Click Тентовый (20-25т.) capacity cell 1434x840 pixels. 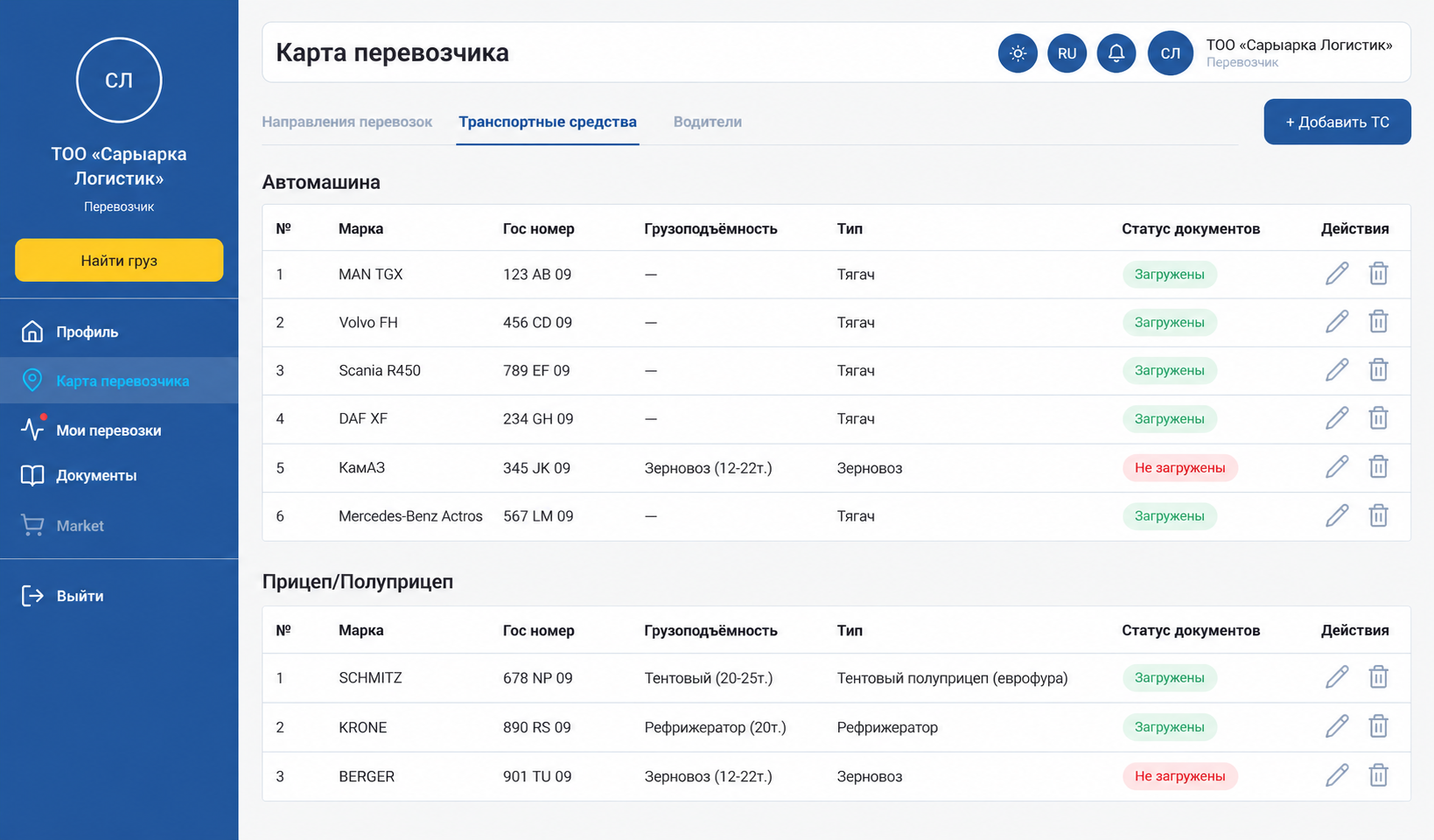pos(709,677)
